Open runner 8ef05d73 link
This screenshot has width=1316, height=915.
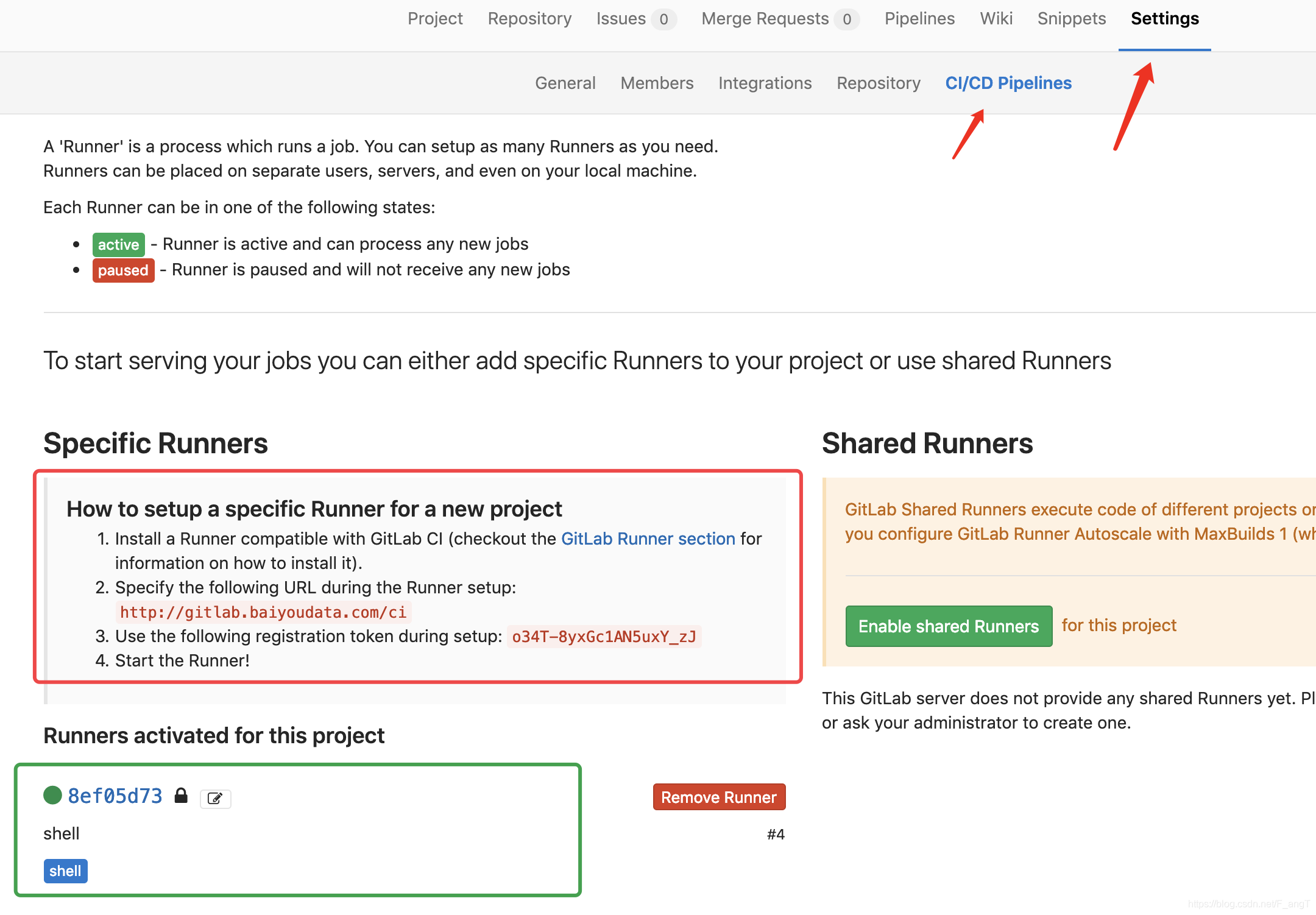[x=115, y=796]
